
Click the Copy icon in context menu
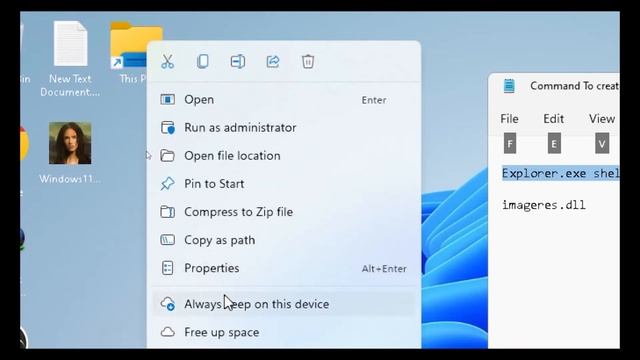coord(202,62)
